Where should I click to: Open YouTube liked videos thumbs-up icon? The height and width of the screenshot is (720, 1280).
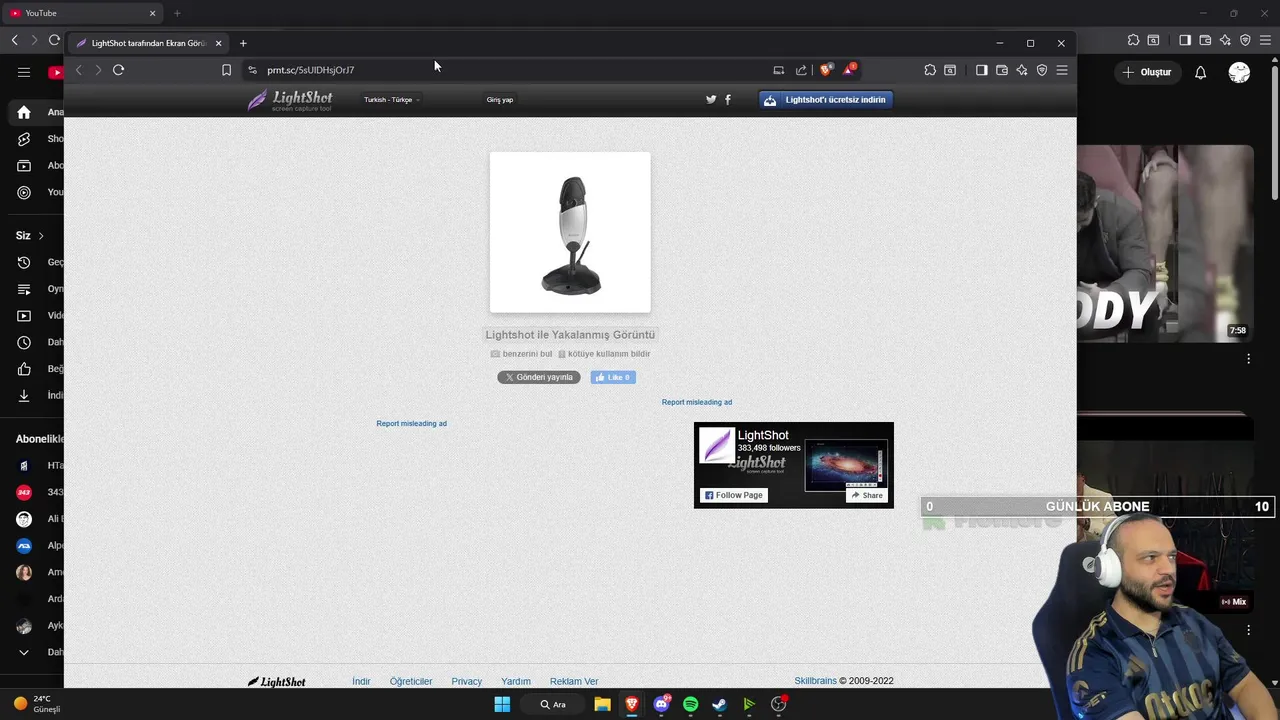point(24,369)
